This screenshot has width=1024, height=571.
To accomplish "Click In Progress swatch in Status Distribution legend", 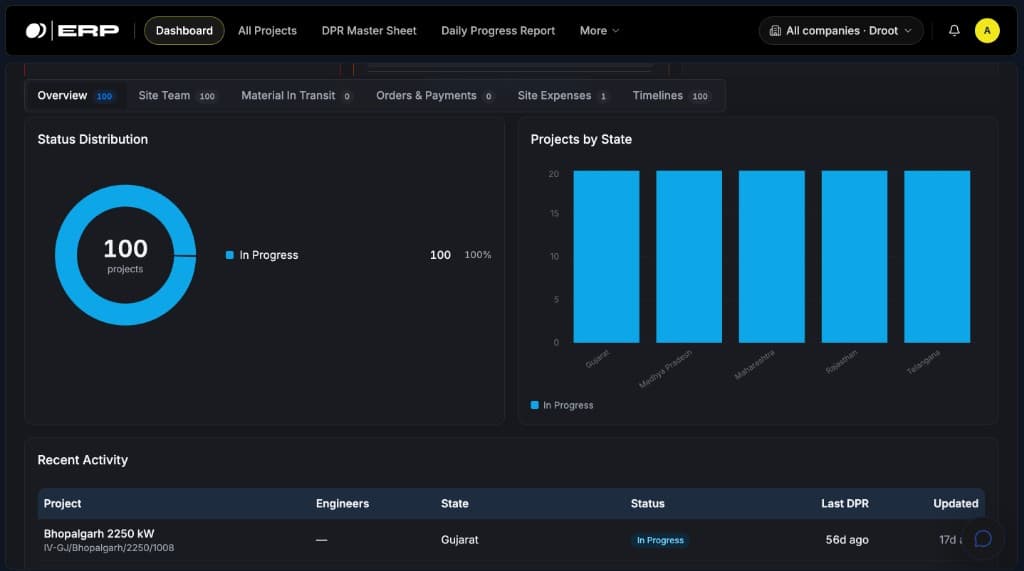I will pos(230,255).
